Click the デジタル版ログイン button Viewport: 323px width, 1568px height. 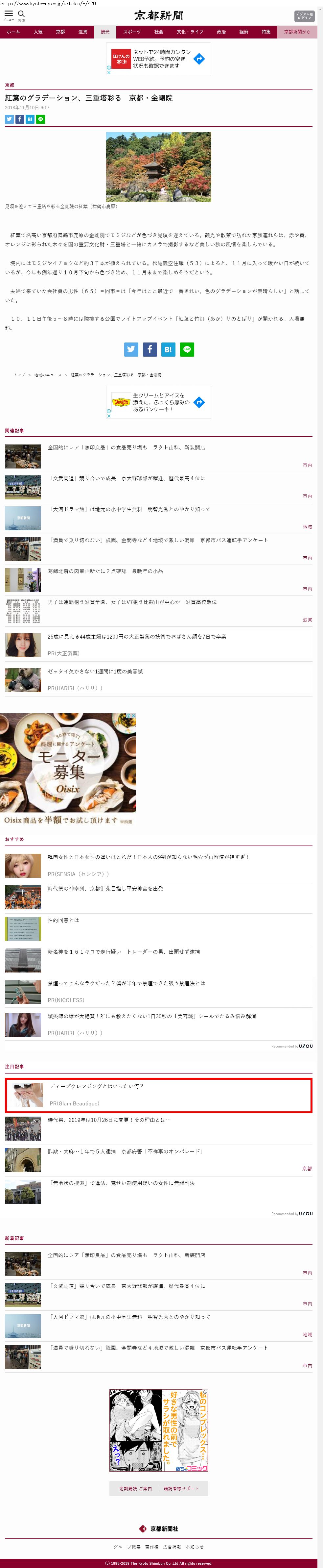304,15
